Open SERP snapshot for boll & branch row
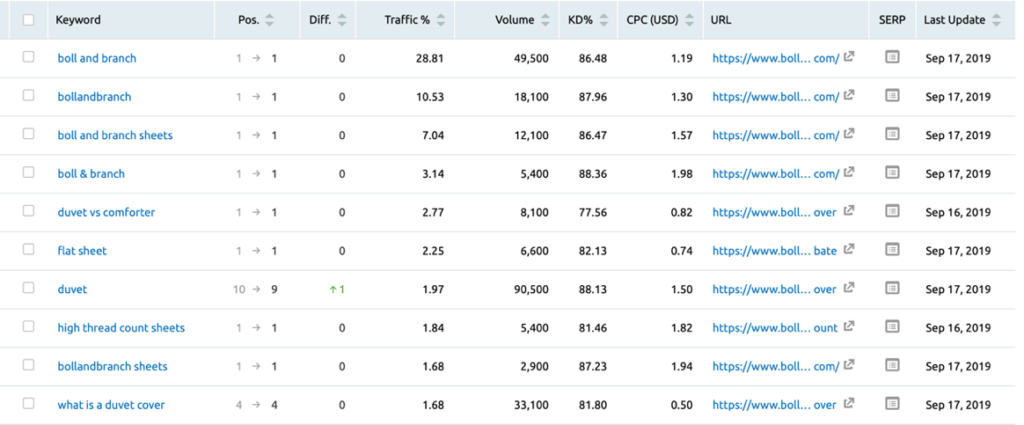Viewport: 1024px width, 425px height. pyautogui.click(x=892, y=173)
